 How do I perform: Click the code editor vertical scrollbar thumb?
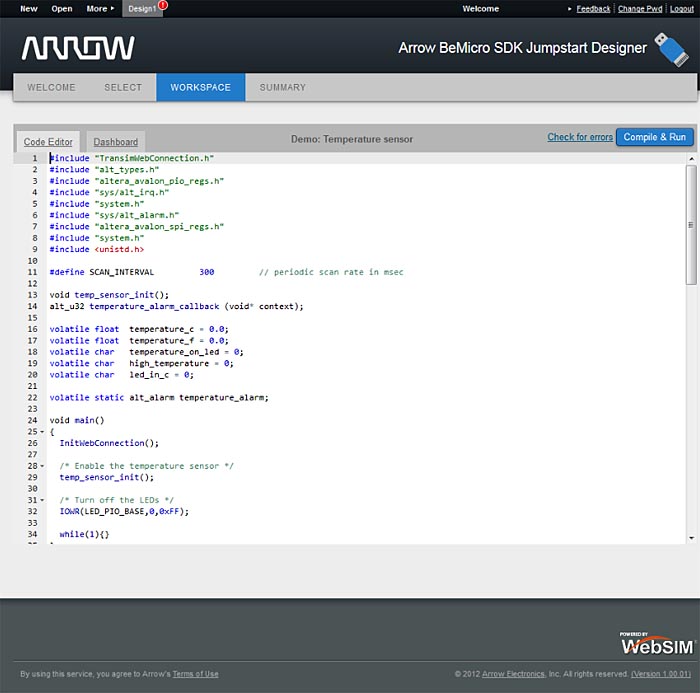click(692, 225)
